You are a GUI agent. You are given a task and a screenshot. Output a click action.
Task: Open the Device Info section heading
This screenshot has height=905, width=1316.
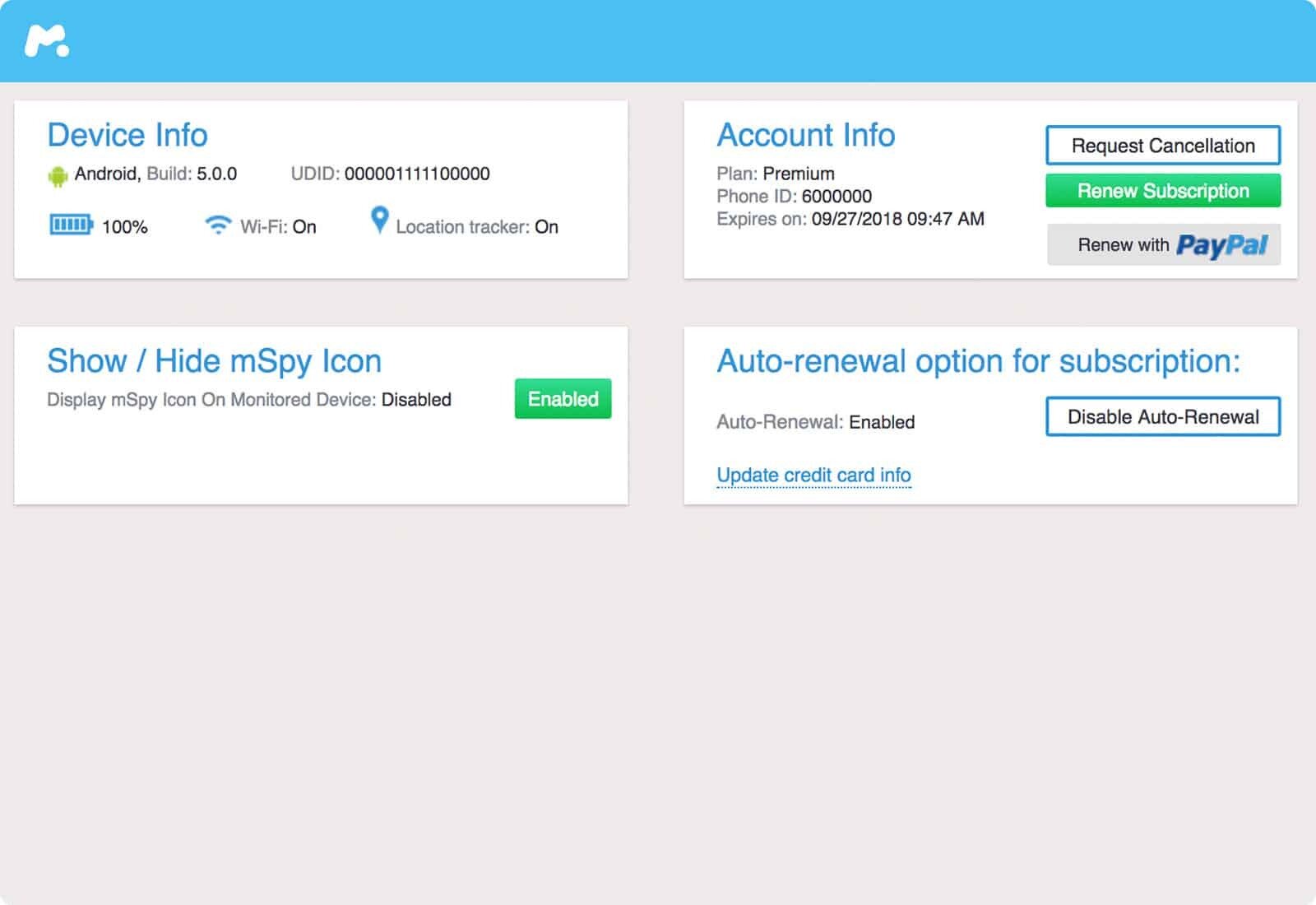[x=127, y=135]
